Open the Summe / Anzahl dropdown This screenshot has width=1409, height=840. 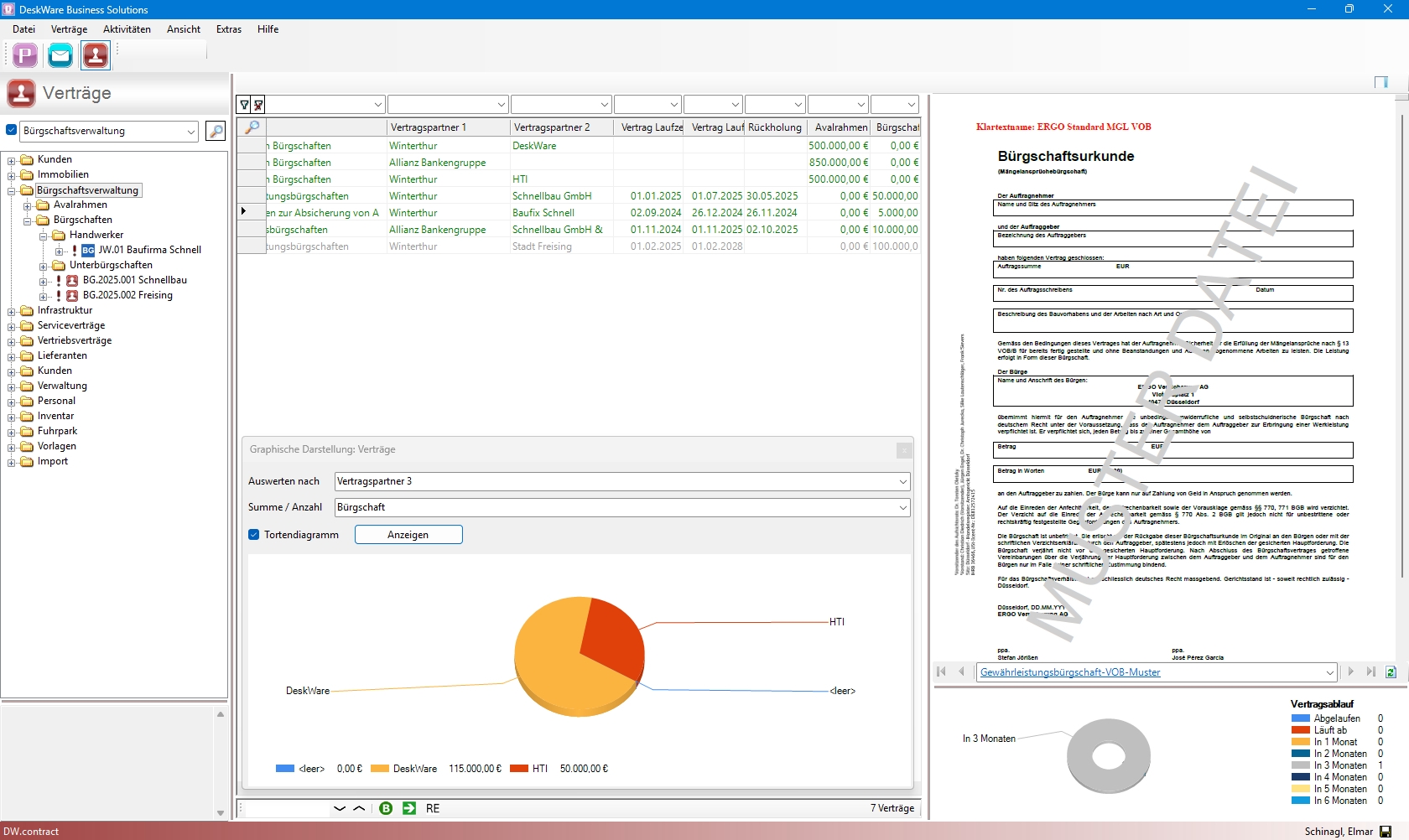click(x=902, y=507)
